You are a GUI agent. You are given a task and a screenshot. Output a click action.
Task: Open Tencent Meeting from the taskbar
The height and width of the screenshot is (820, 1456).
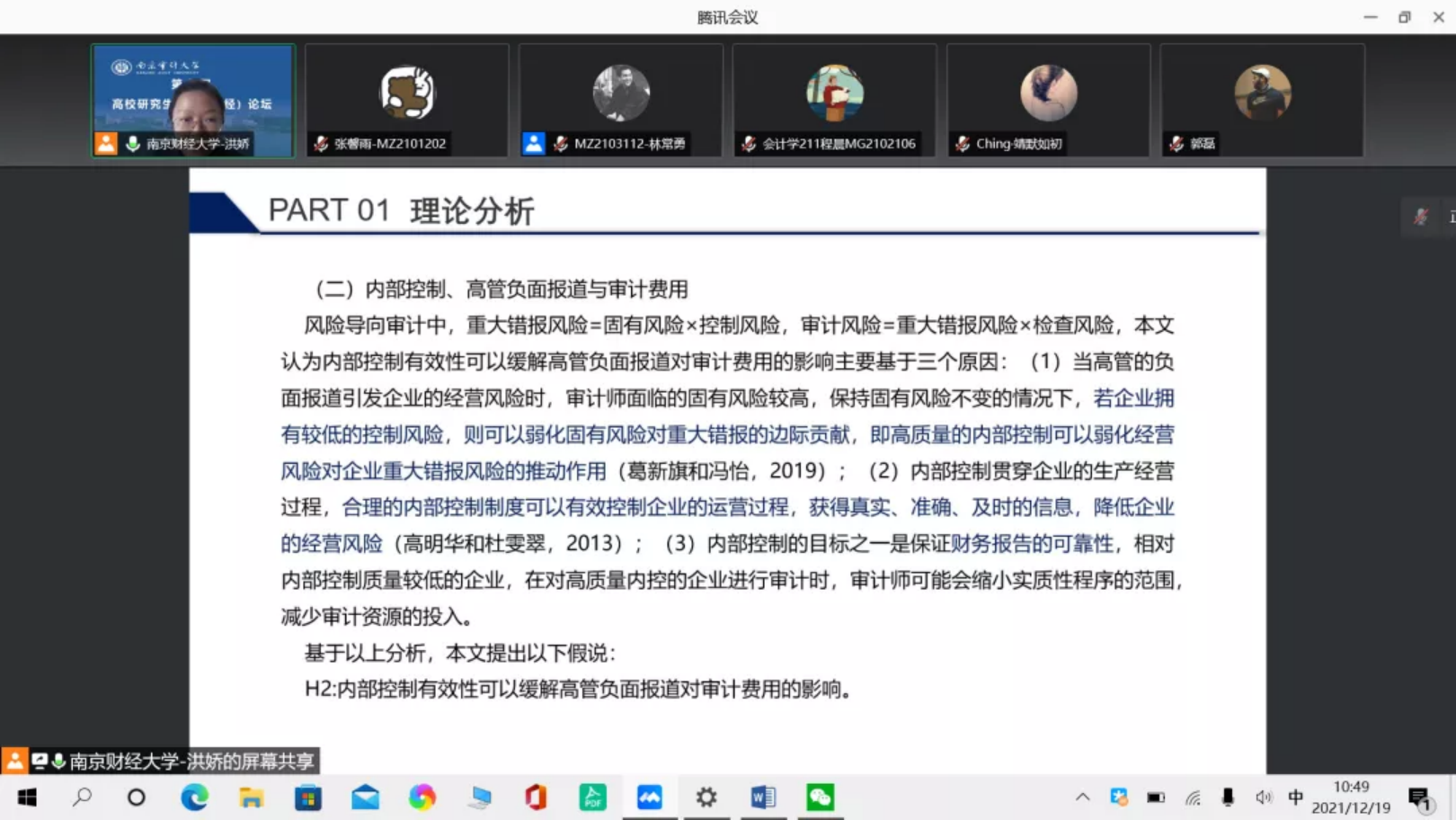pyautogui.click(x=649, y=798)
